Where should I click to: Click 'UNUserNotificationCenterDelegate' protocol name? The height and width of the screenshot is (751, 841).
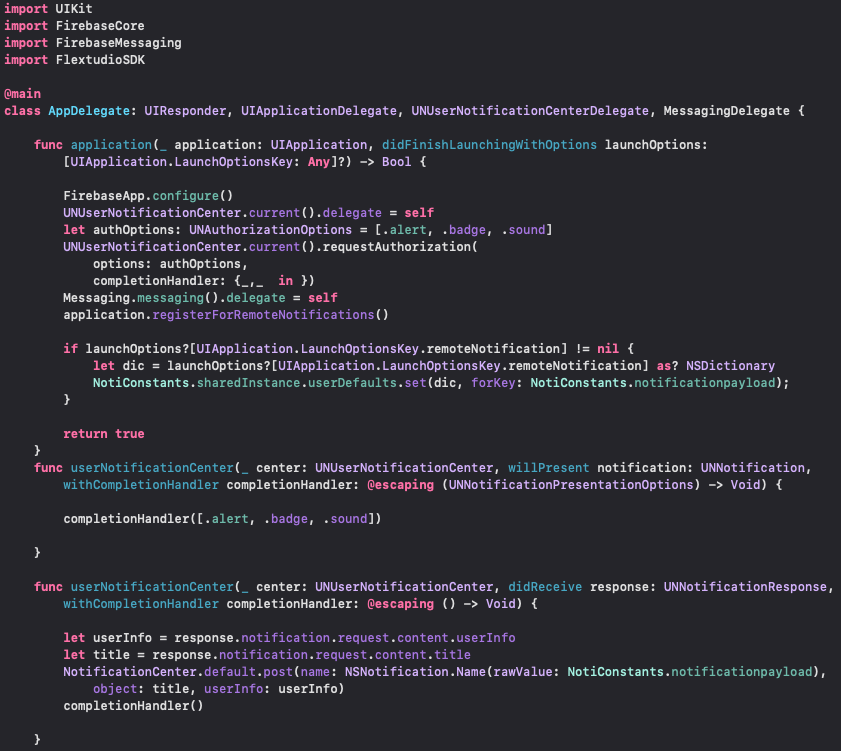coord(530,111)
